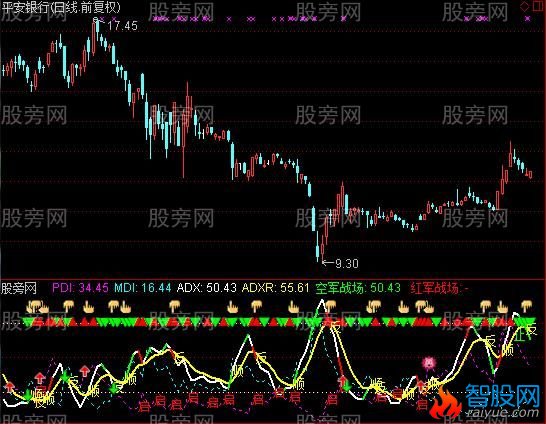Click the green 正 marker on indicator
This screenshot has width=546, height=424.
coord(521,336)
